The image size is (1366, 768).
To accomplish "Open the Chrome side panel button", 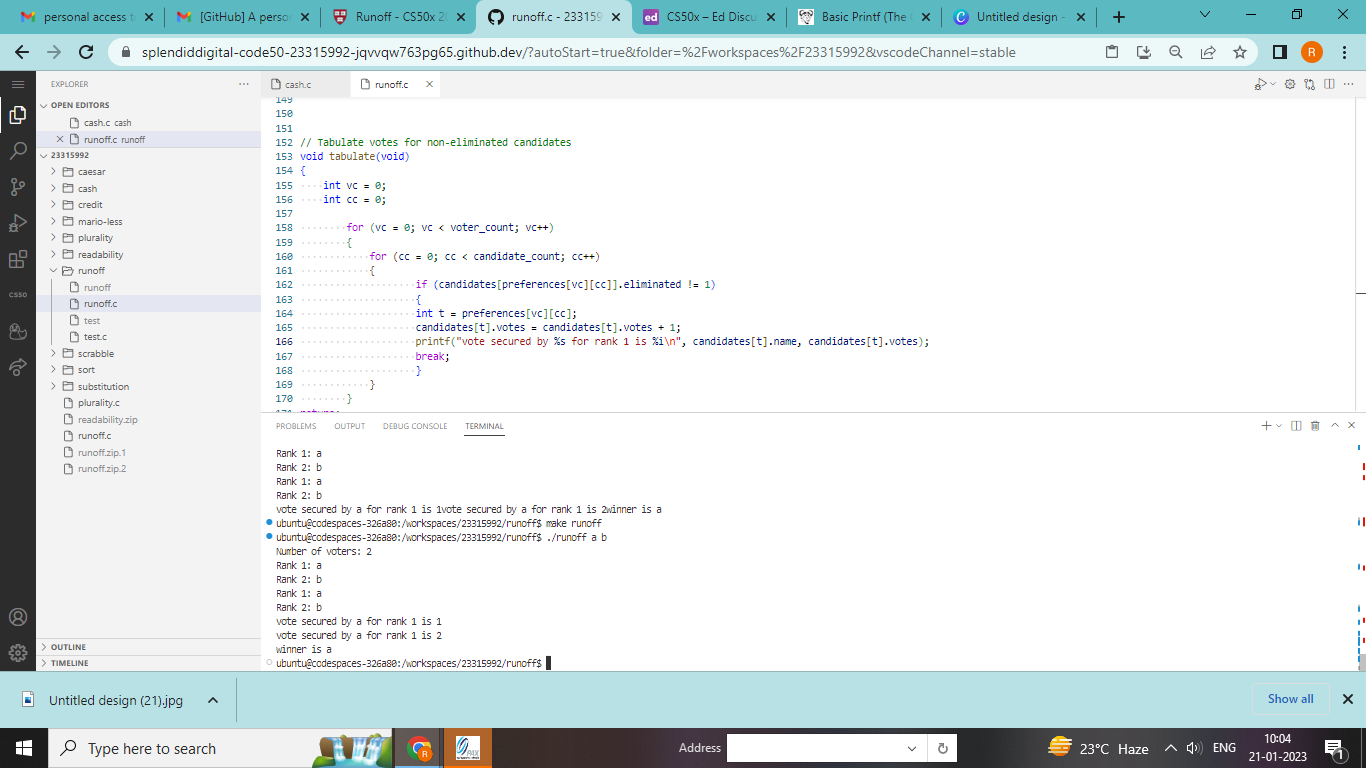I will 1280,52.
